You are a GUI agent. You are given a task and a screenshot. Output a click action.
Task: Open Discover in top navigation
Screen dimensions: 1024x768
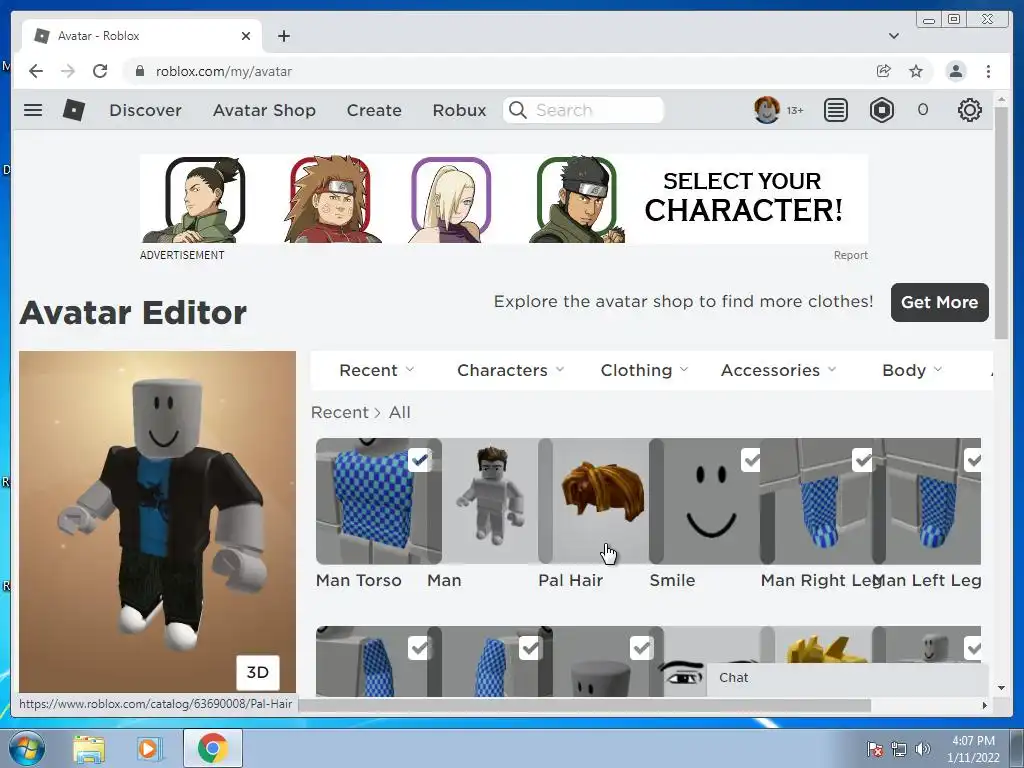[146, 110]
